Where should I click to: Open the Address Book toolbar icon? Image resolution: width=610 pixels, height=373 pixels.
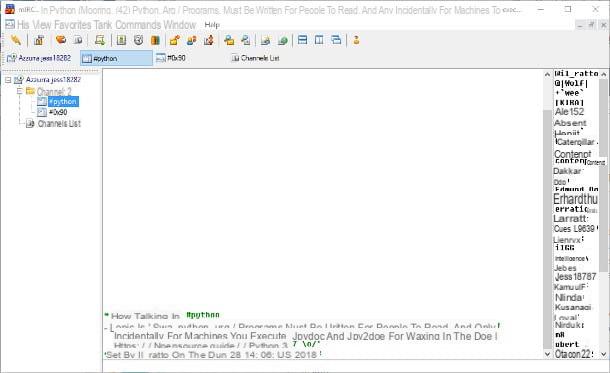pos(121,40)
